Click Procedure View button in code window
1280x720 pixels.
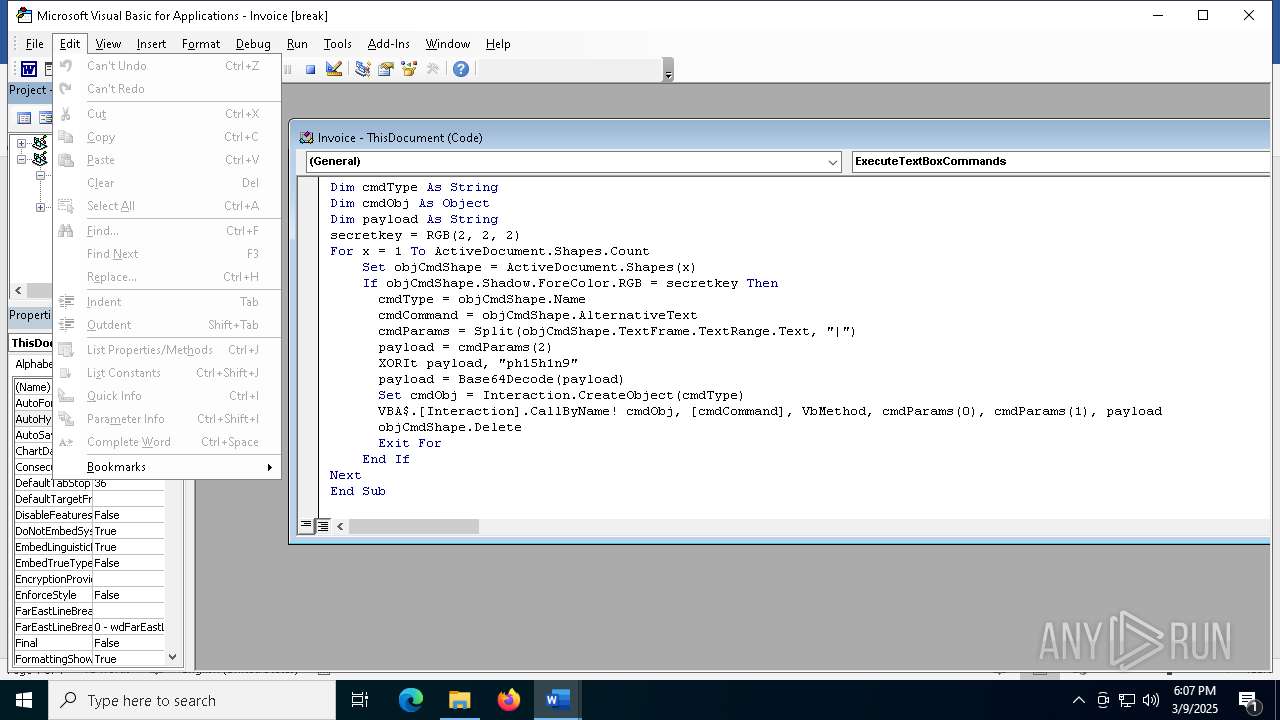pos(307,526)
